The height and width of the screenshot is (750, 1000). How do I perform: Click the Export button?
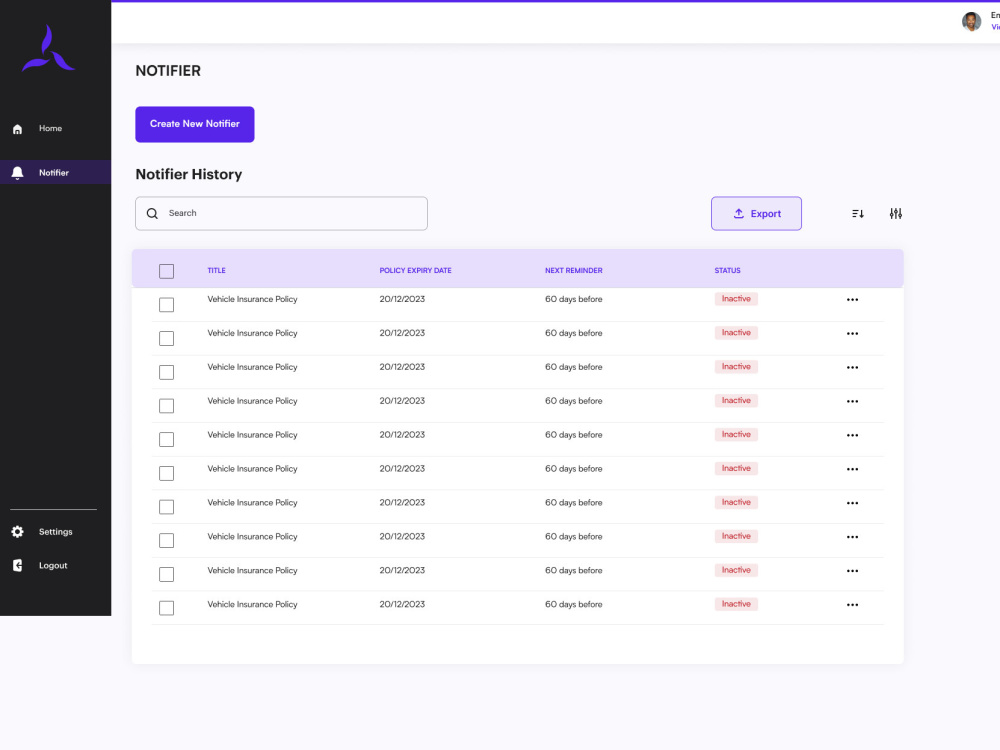tap(756, 214)
